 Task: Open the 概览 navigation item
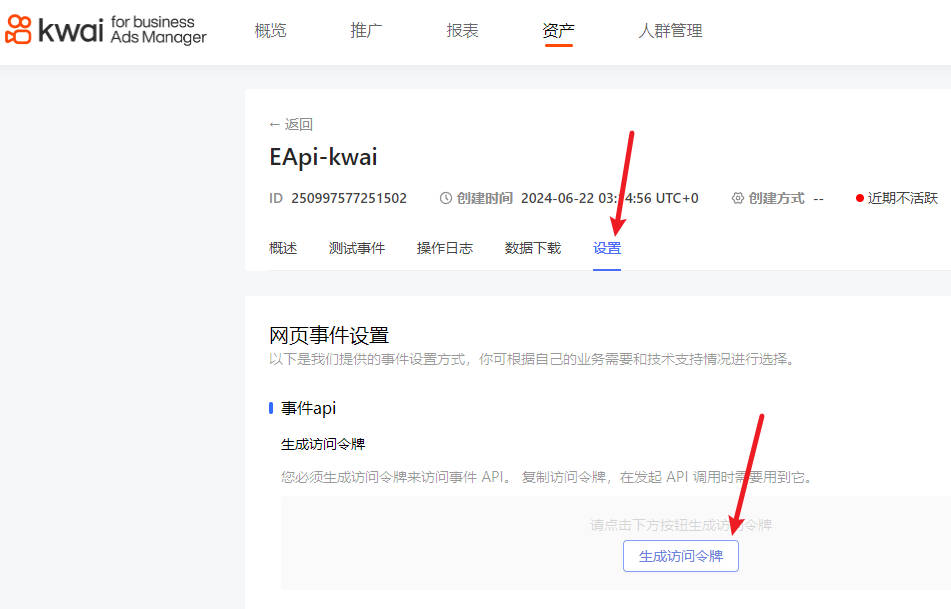(x=270, y=30)
